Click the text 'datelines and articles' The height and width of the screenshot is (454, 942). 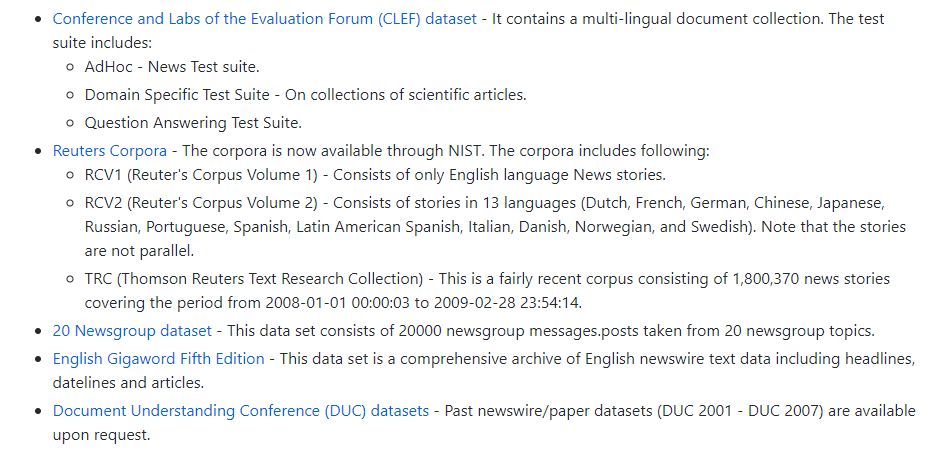pos(129,383)
